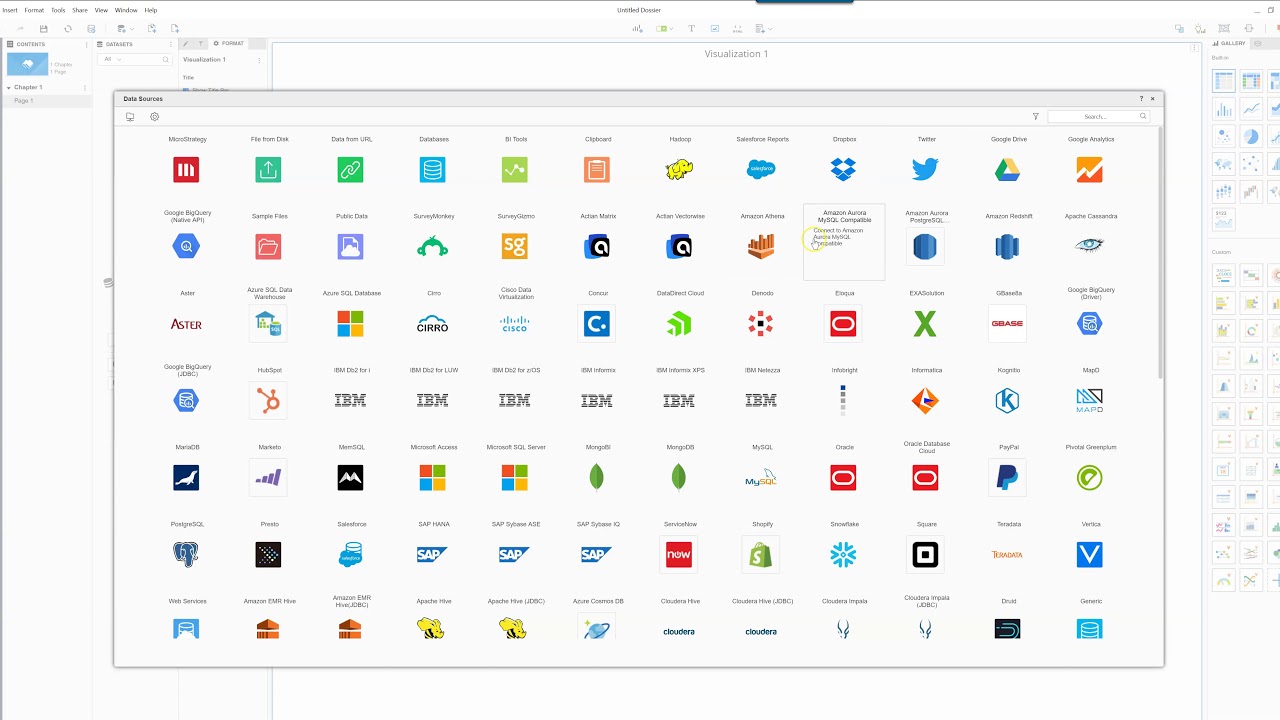Choose File from Disk data source
The image size is (1280, 720).
tap(268, 170)
